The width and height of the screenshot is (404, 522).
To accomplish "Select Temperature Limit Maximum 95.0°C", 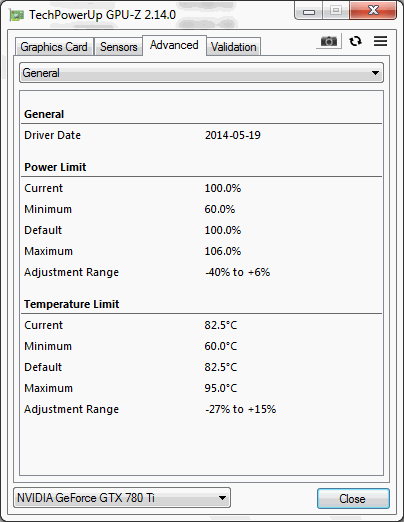I will pos(221,388).
